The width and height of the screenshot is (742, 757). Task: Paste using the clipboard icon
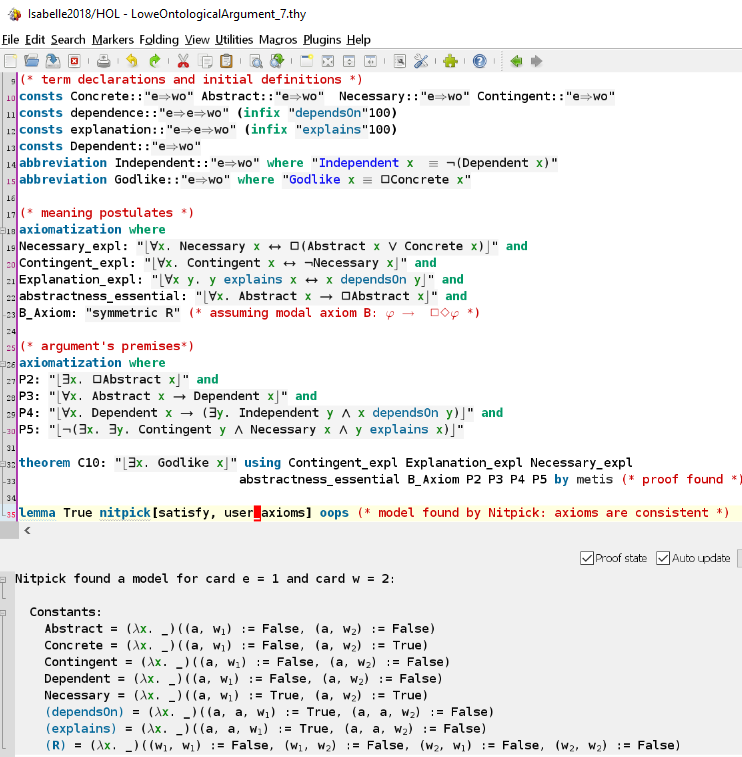click(226, 61)
